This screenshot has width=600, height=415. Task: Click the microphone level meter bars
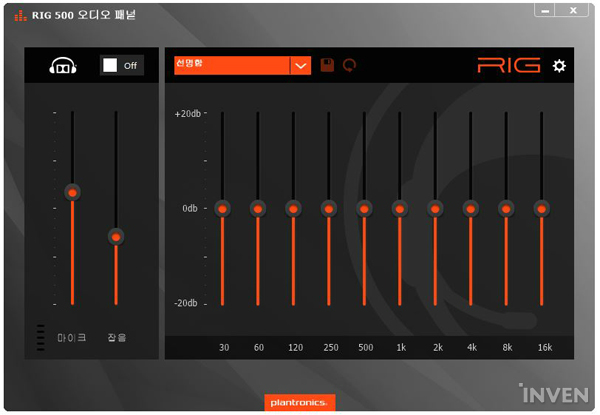click(41, 337)
